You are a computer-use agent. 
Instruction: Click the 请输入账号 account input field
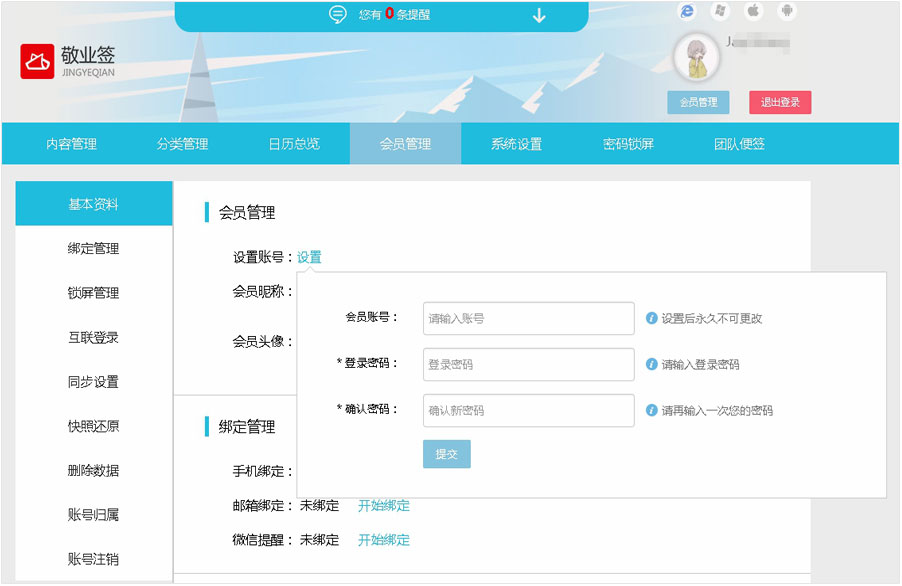[528, 318]
